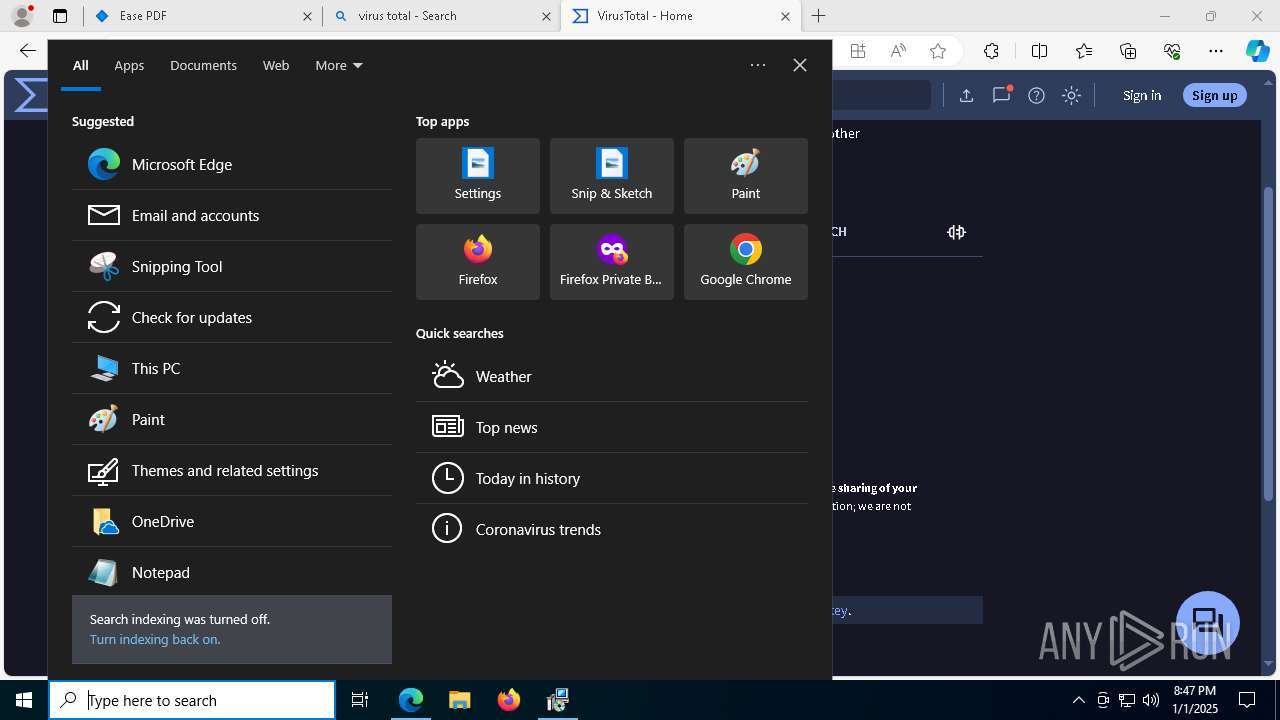Open Themes and related settings
Image resolution: width=1280 pixels, height=720 pixels.
[x=231, y=470]
